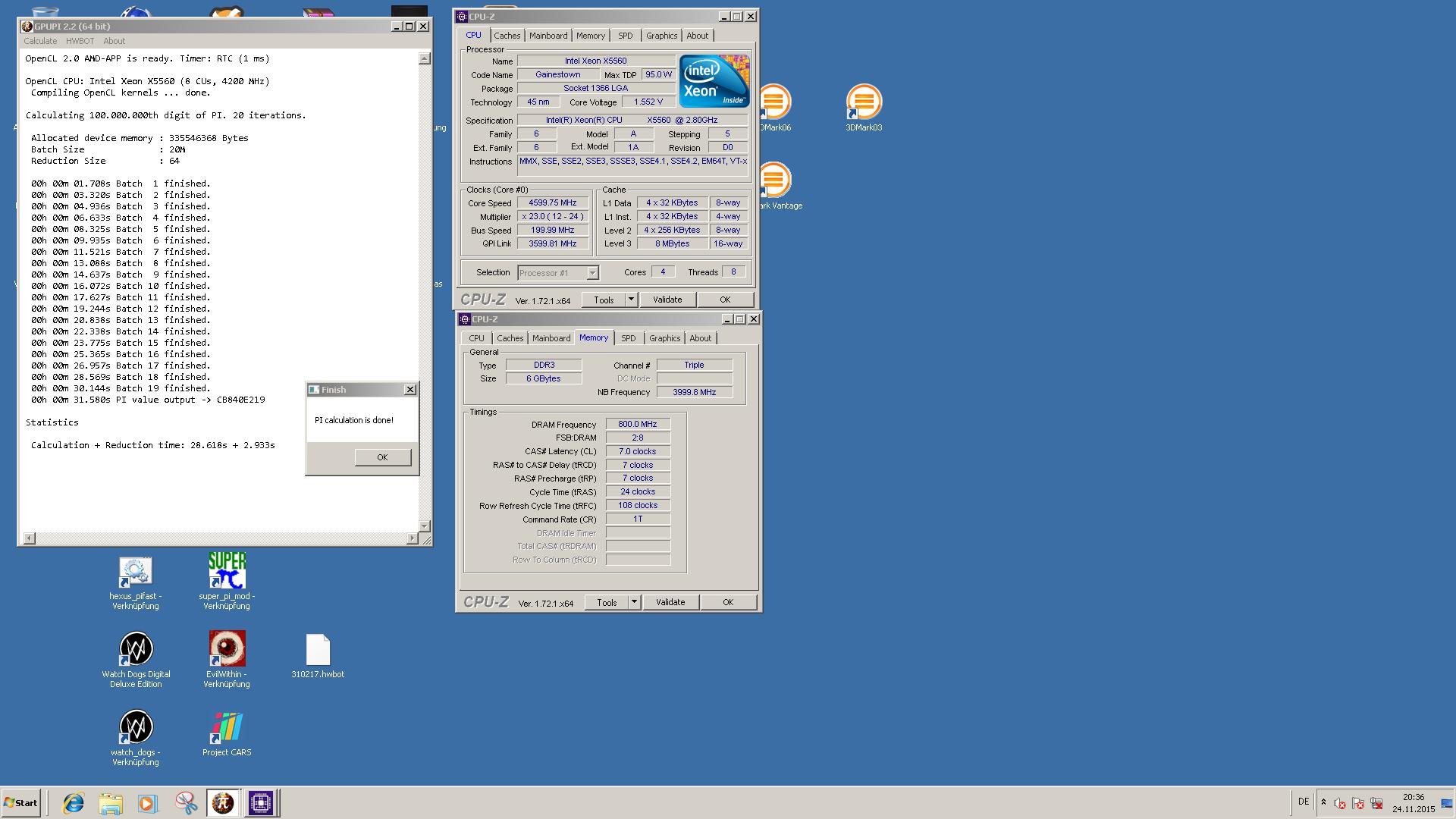Click the DE language indicator
Viewport: 1456px width, 819px height.
pyautogui.click(x=1304, y=802)
